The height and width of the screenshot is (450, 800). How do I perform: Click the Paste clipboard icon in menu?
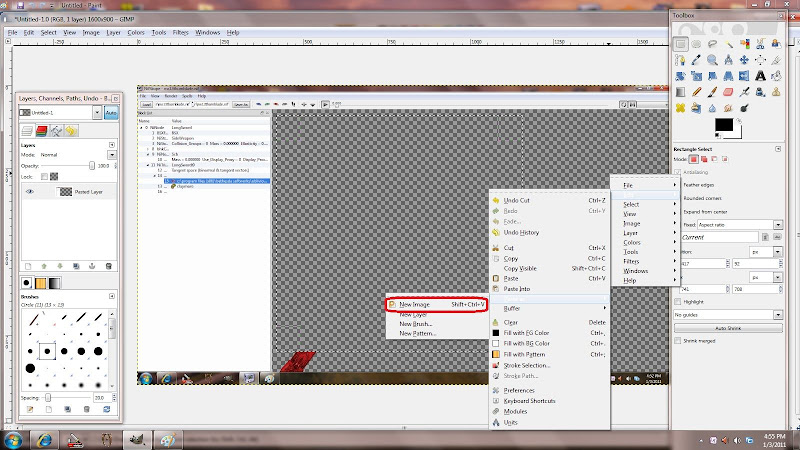(495, 278)
